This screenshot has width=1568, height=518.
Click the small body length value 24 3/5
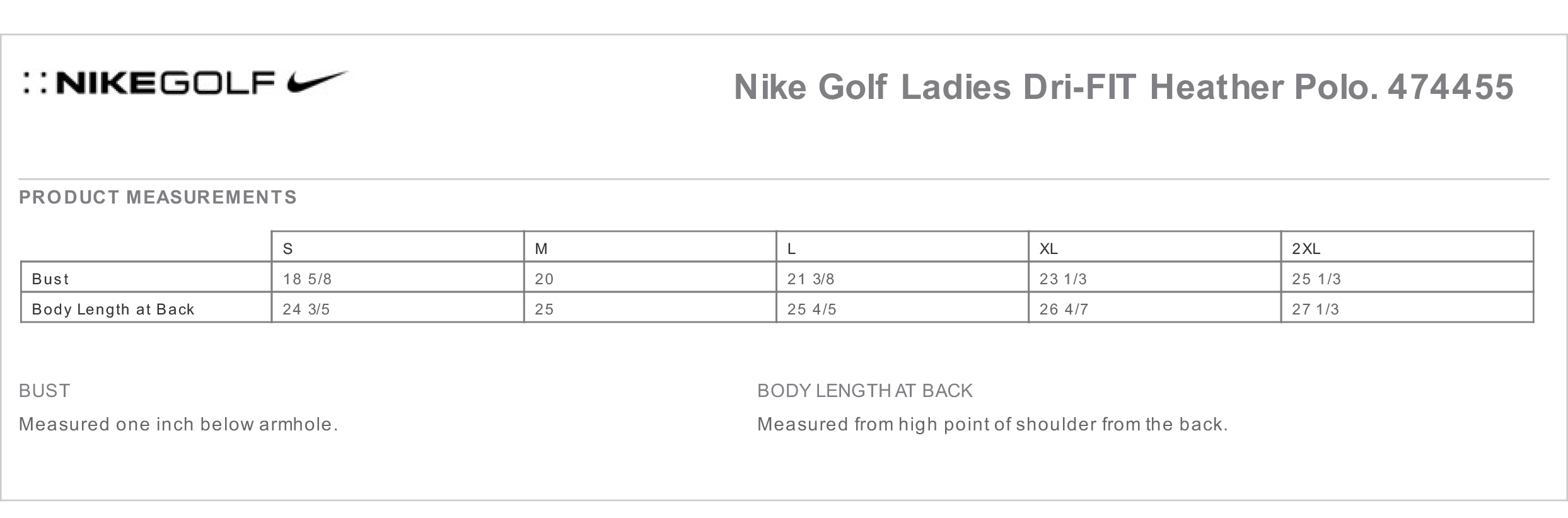tap(306, 309)
